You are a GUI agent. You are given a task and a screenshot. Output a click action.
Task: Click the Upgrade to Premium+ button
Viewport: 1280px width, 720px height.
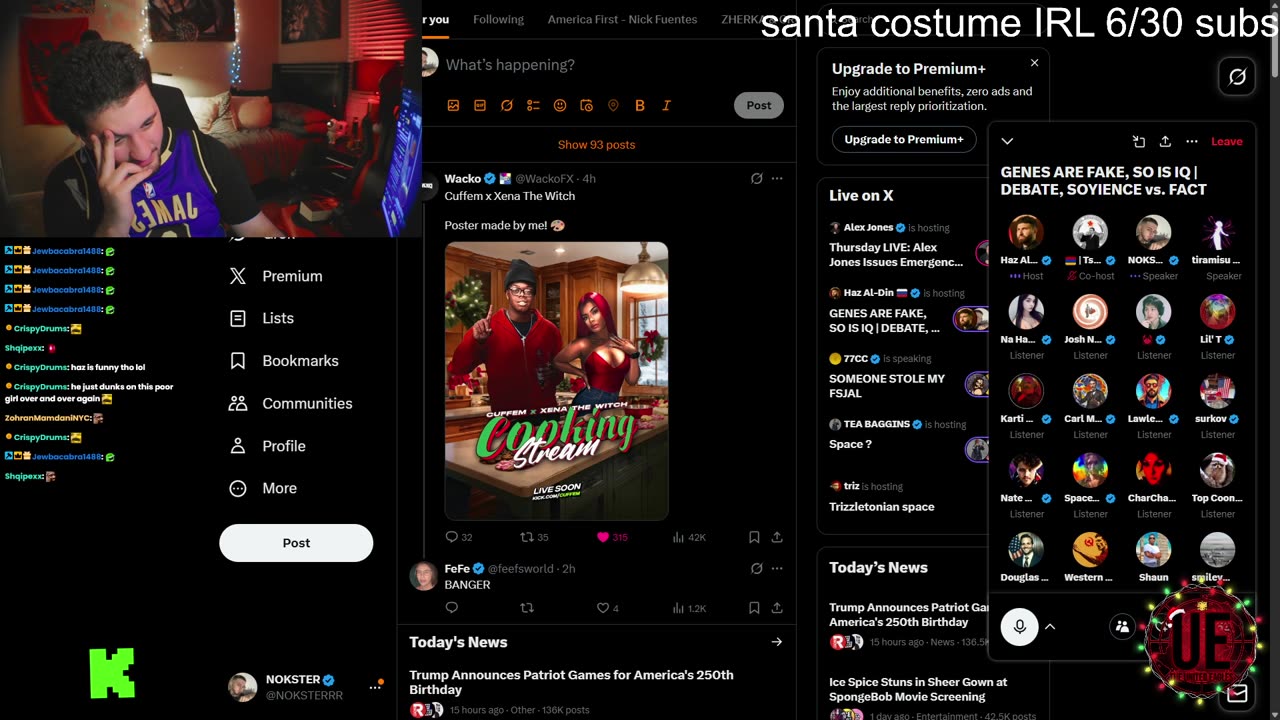point(904,139)
